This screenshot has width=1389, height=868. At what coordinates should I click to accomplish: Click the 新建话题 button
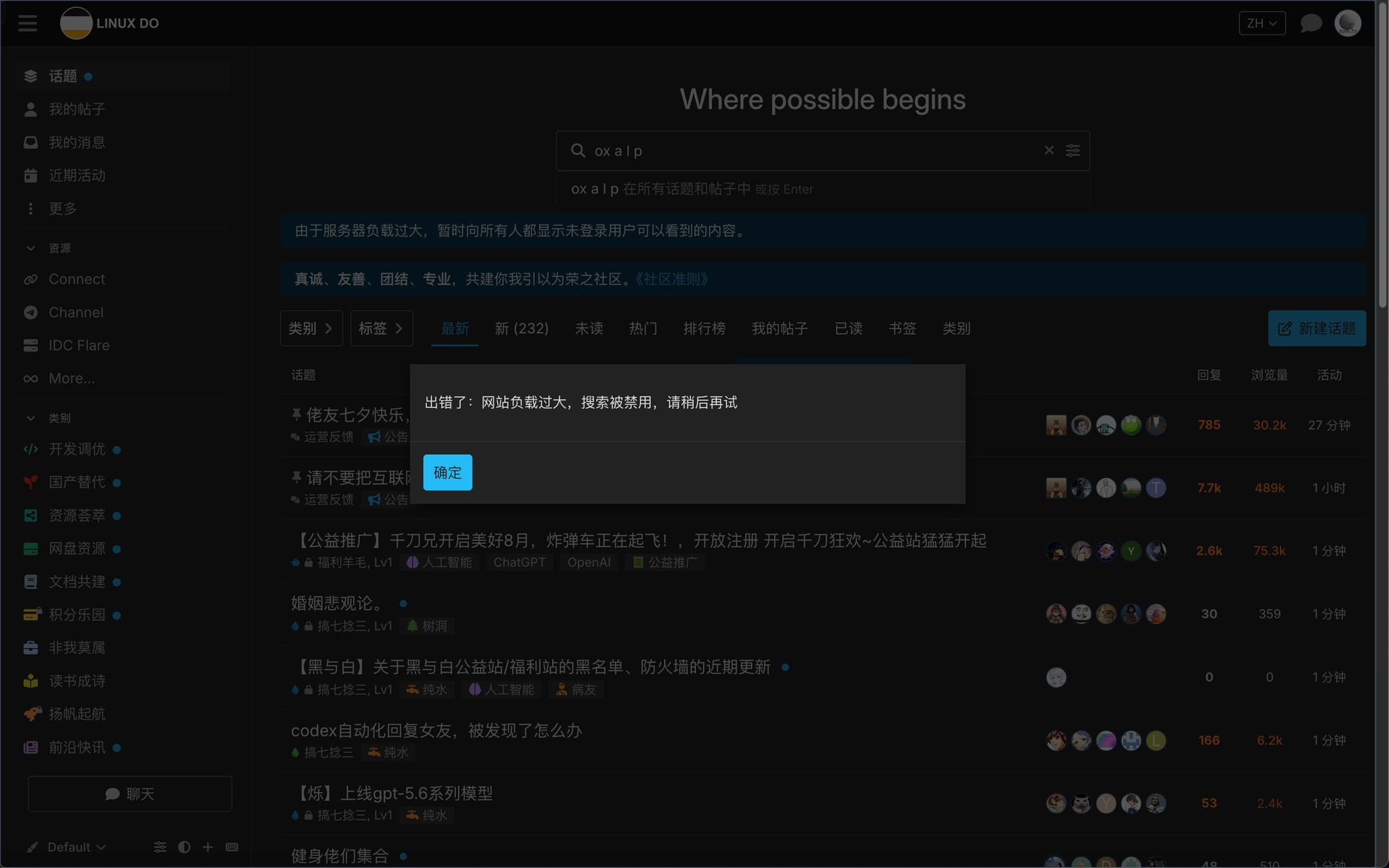1317,328
